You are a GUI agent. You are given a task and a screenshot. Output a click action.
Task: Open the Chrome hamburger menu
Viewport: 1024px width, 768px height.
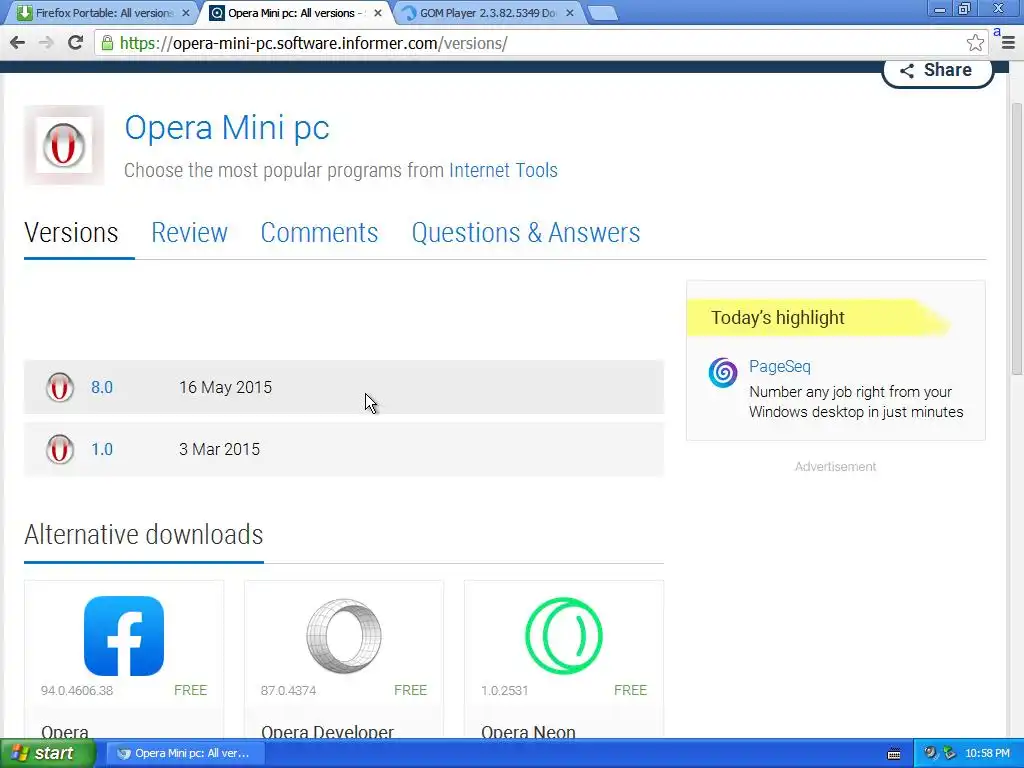[1008, 43]
